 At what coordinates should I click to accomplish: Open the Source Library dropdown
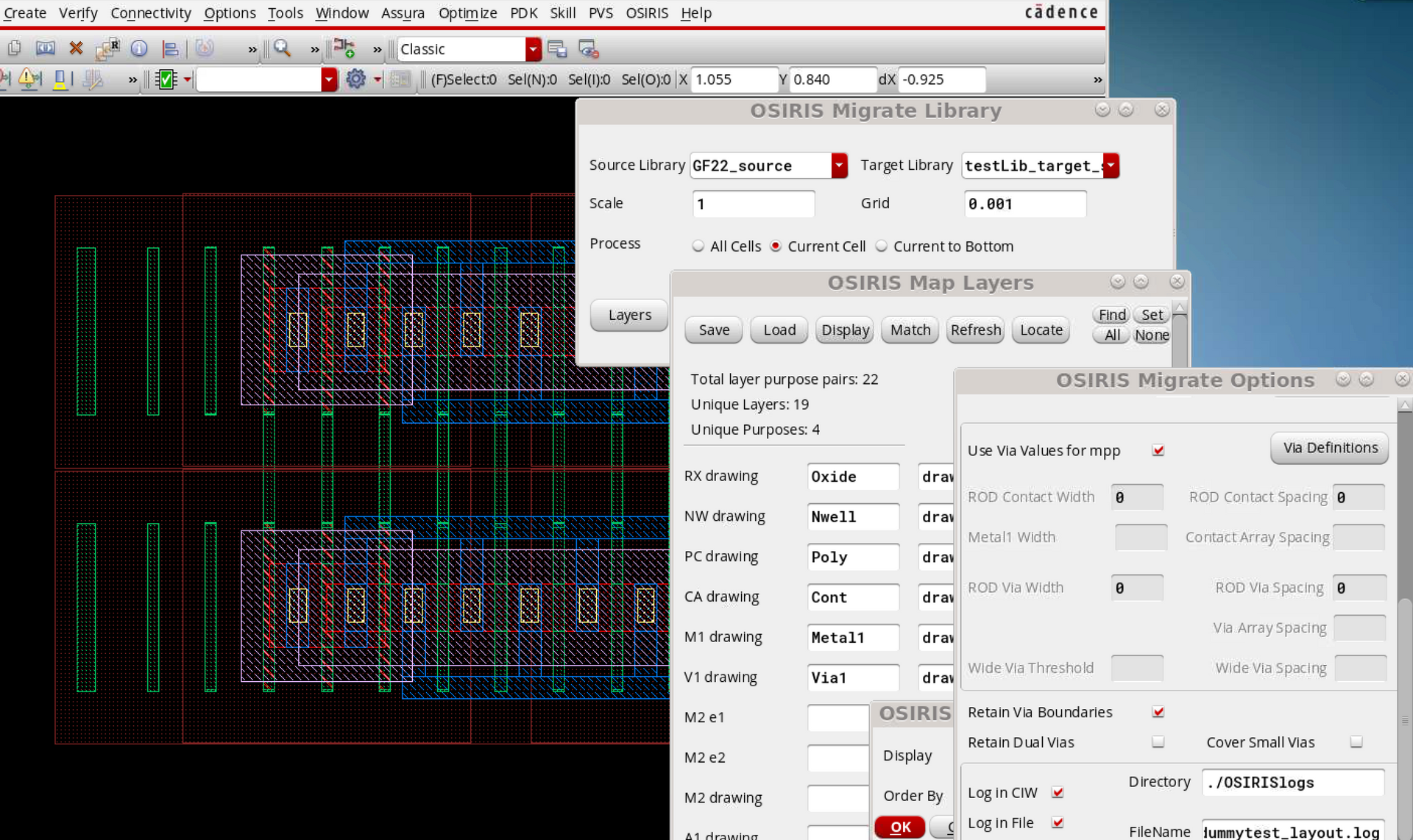click(839, 165)
